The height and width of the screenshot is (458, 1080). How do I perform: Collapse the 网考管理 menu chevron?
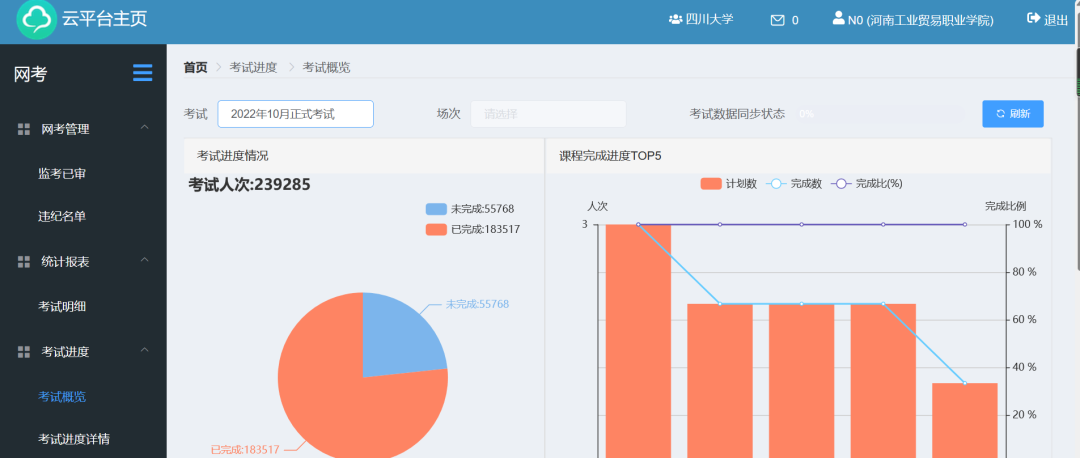coord(145,128)
